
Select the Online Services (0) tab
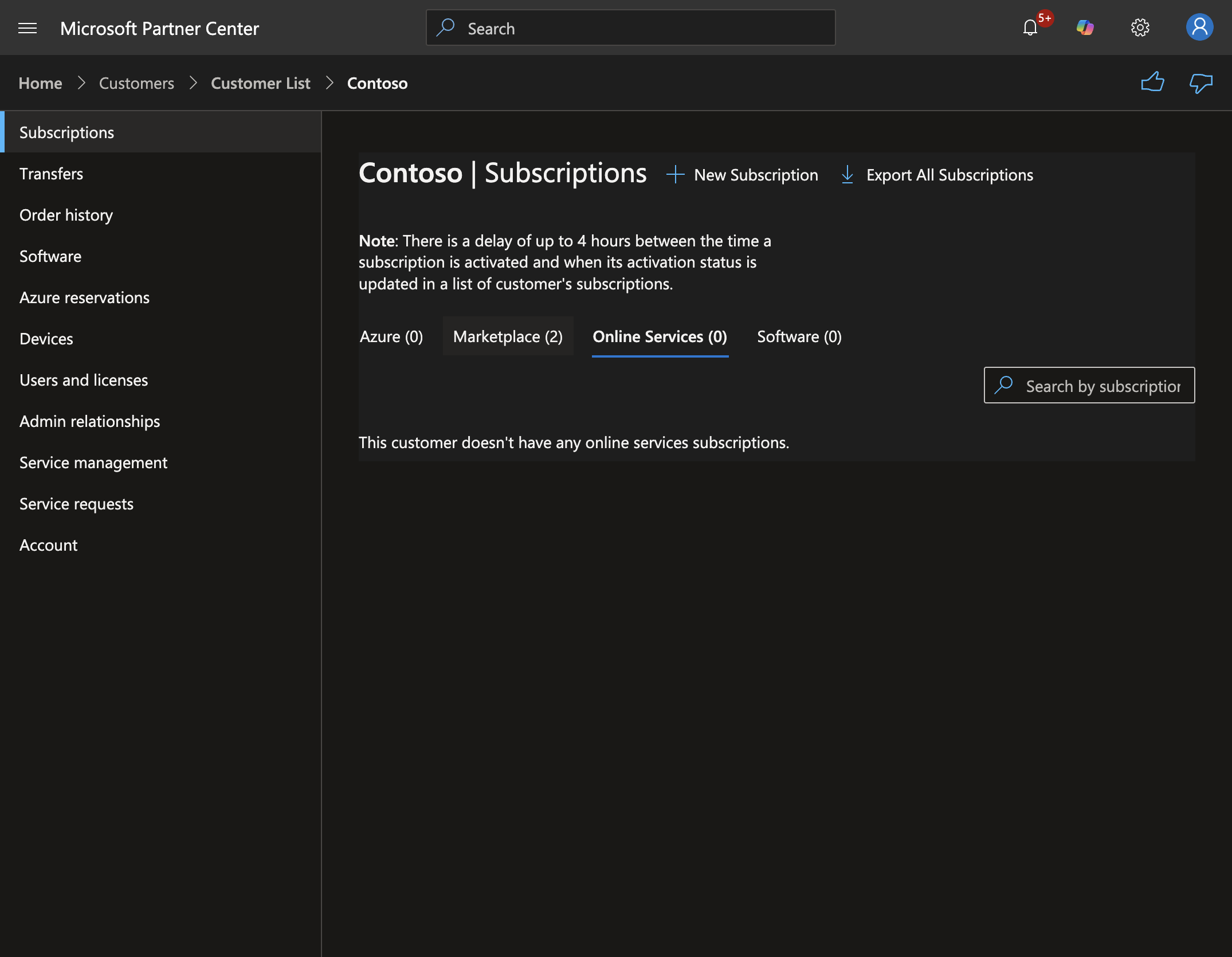pos(660,336)
